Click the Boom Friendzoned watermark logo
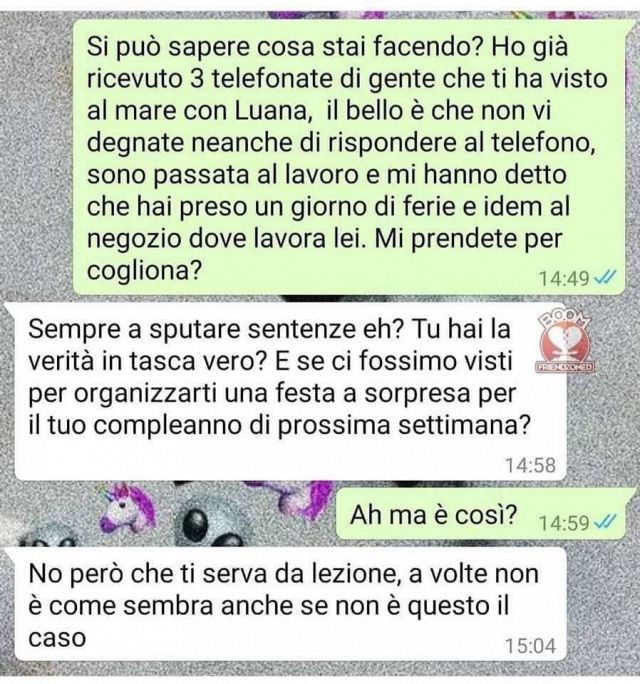The image size is (640, 684). tap(565, 342)
